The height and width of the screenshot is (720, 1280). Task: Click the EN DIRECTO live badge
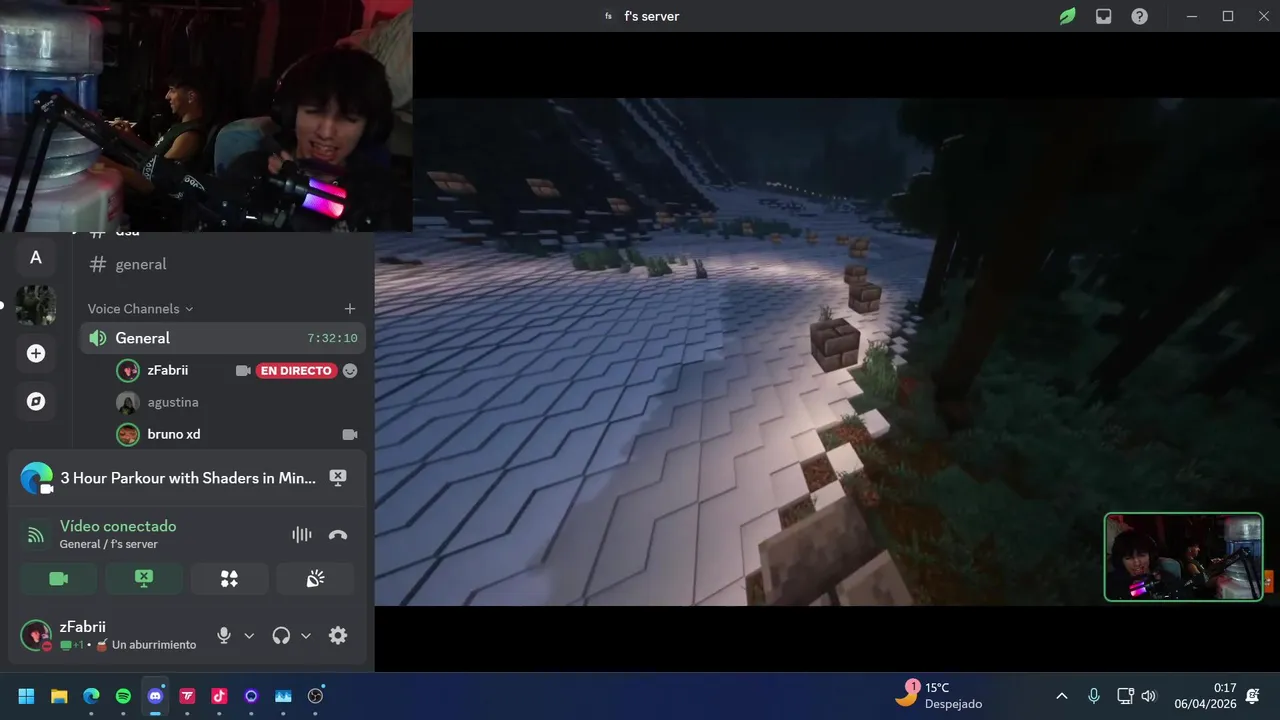coord(295,371)
